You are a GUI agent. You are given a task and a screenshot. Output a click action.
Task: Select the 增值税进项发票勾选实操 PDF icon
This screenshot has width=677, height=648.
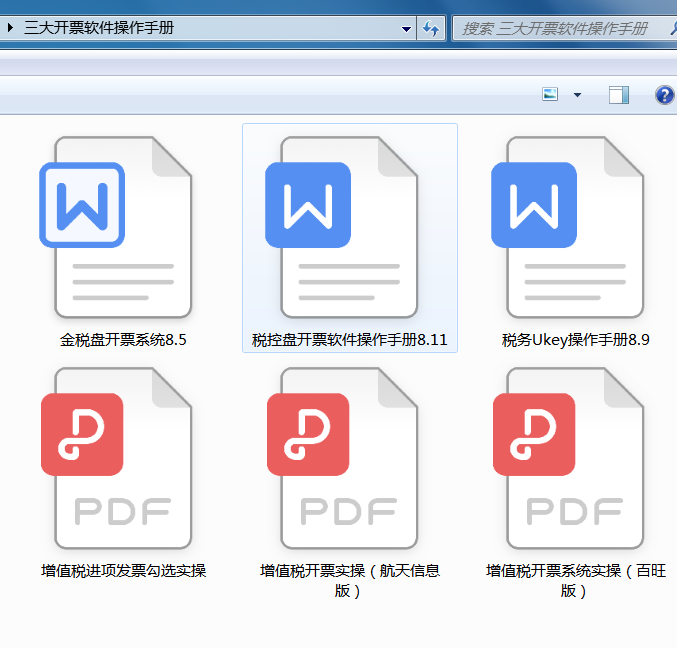click(123, 457)
